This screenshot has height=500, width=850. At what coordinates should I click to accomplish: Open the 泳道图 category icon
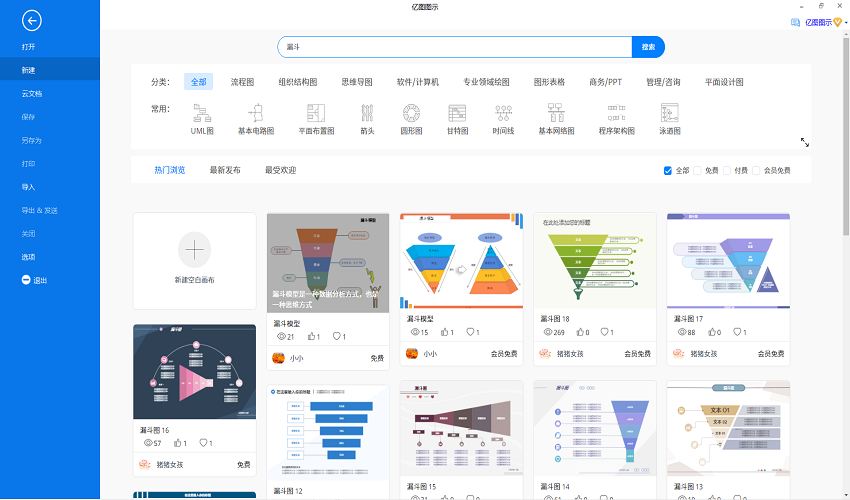pos(670,113)
